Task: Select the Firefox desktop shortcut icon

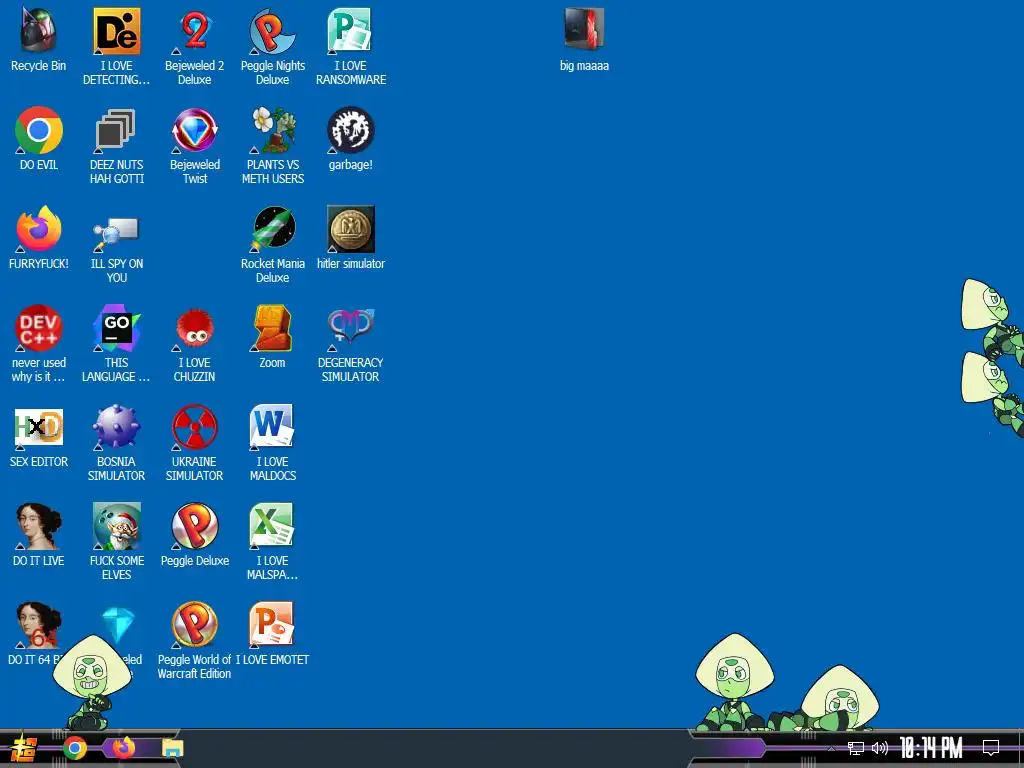Action: coord(39,229)
